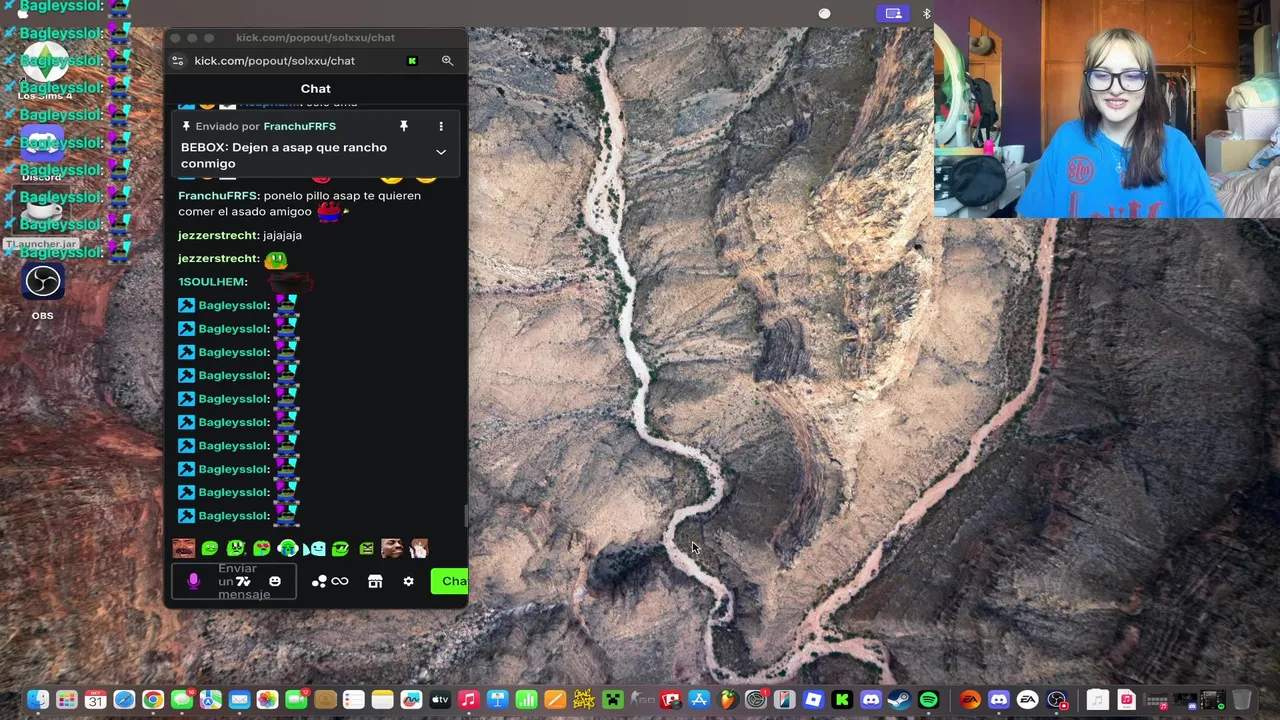
Task: Open chat settings gear icon
Action: click(x=408, y=581)
